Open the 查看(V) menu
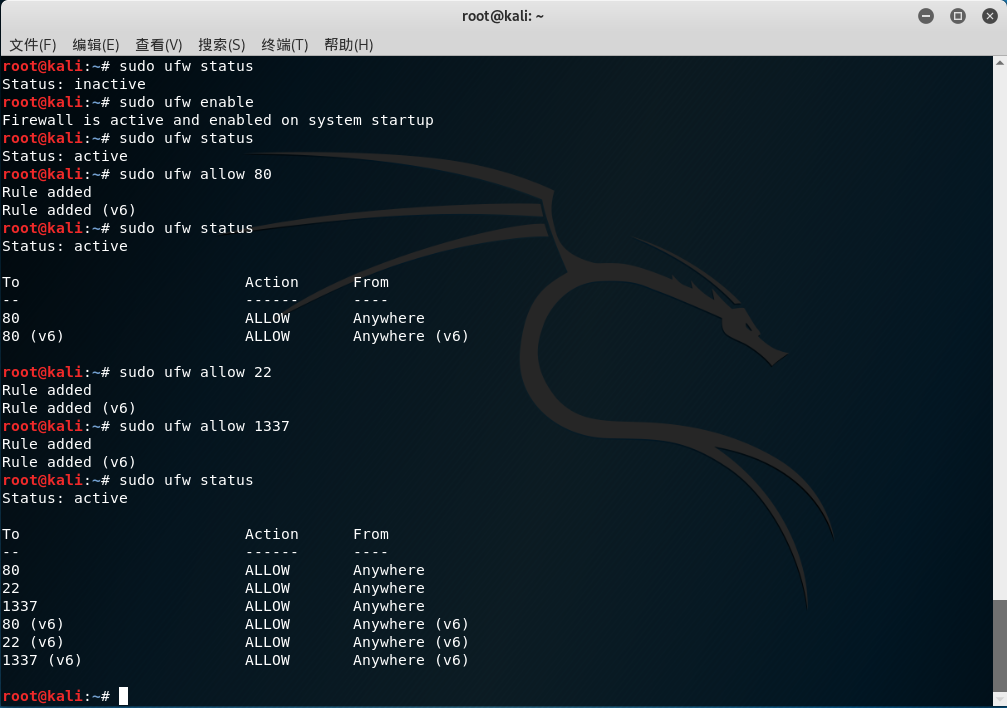1007x708 pixels. click(x=157, y=44)
